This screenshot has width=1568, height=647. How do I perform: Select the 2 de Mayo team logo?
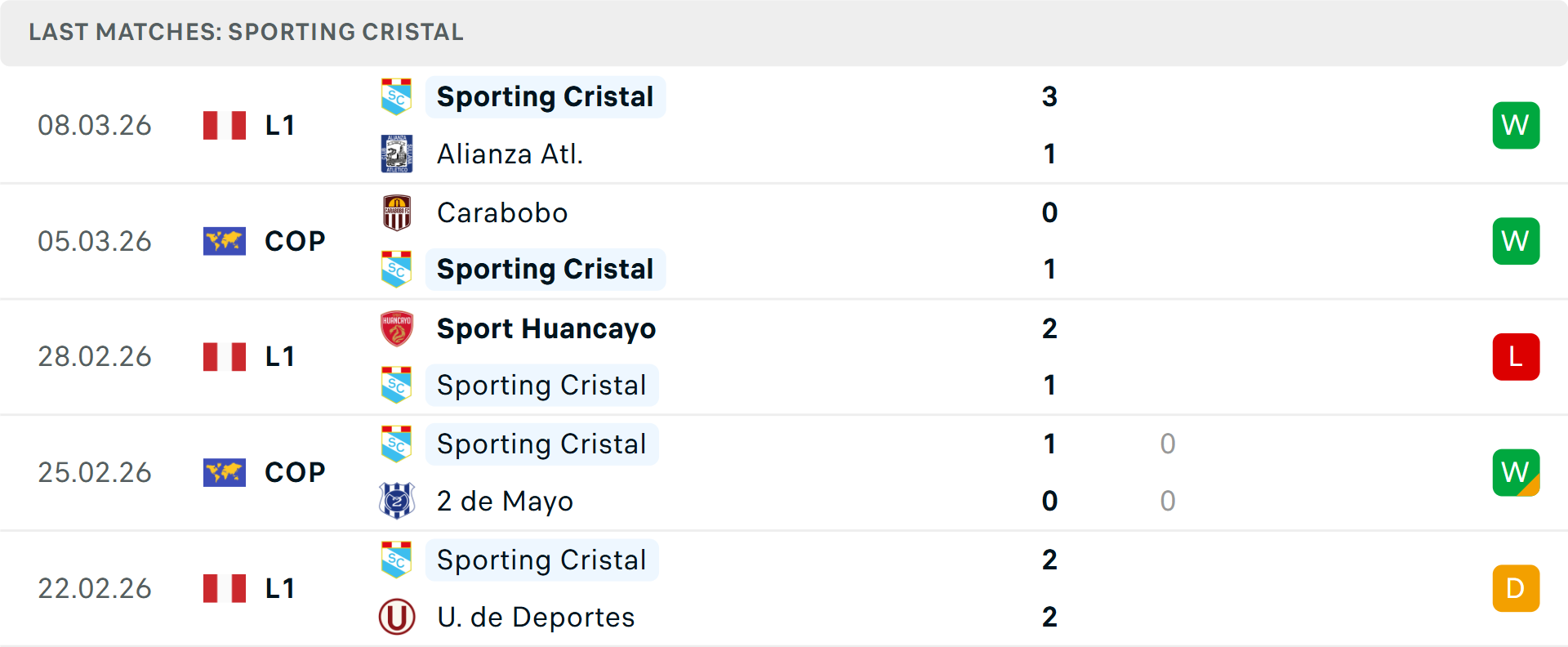click(x=397, y=501)
